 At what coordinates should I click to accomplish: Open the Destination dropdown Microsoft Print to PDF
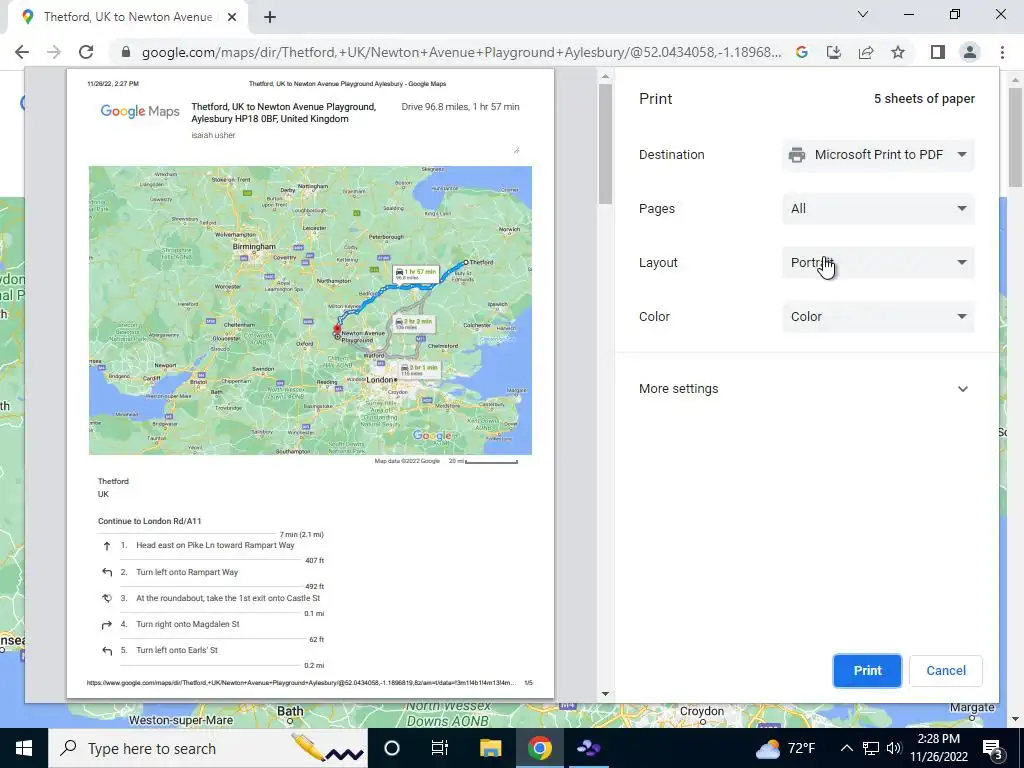point(878,155)
